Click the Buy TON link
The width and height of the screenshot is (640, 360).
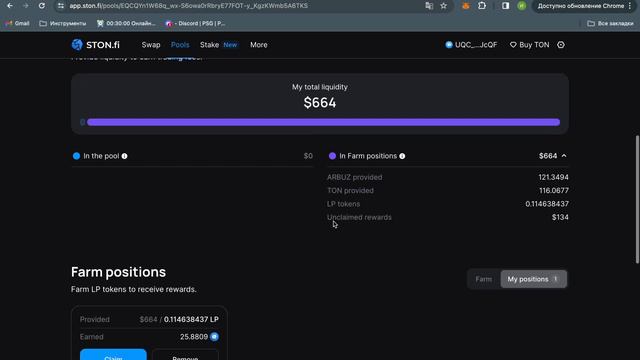(x=529, y=45)
